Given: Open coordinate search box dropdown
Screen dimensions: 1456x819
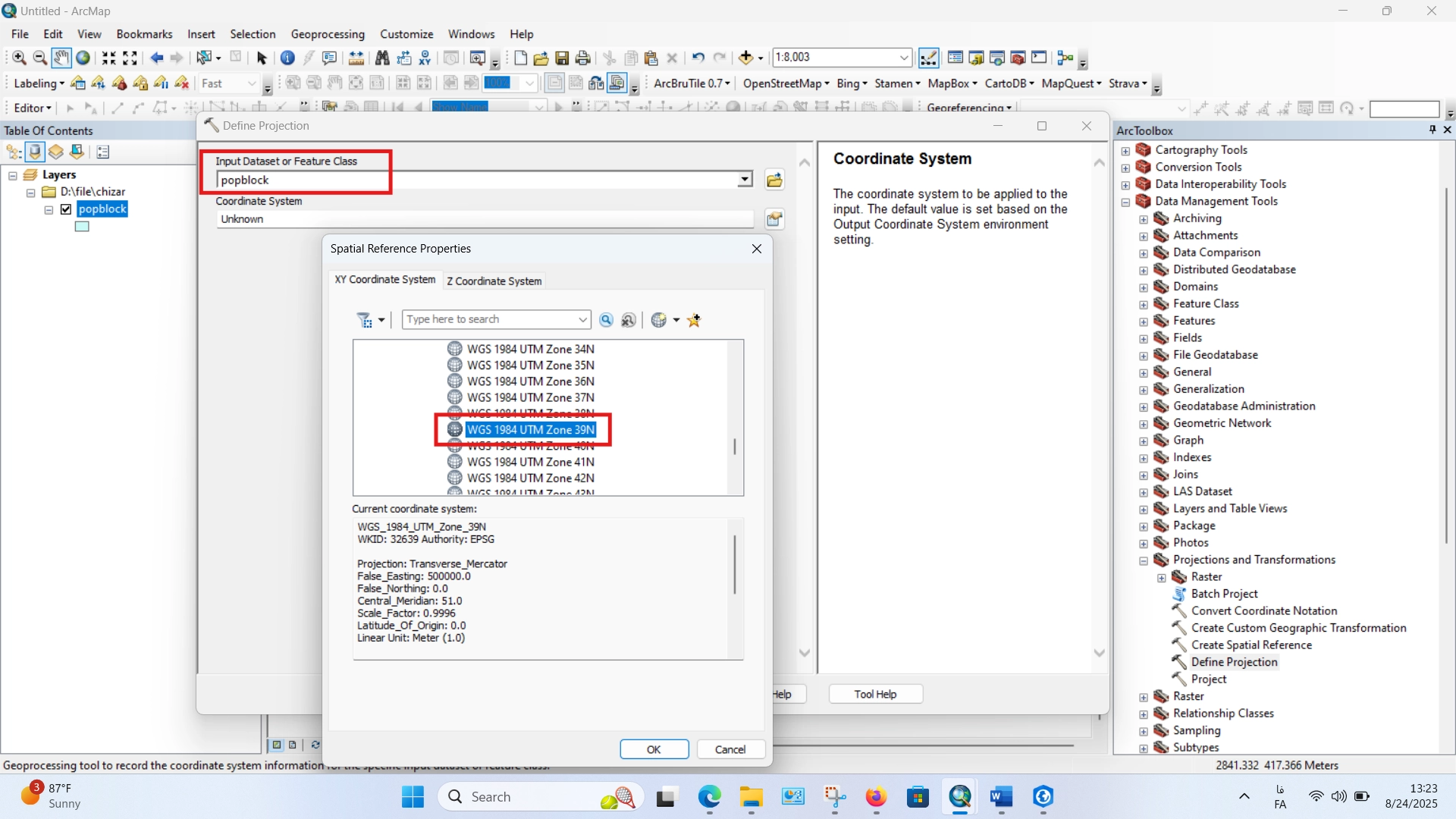Looking at the screenshot, I should [582, 319].
